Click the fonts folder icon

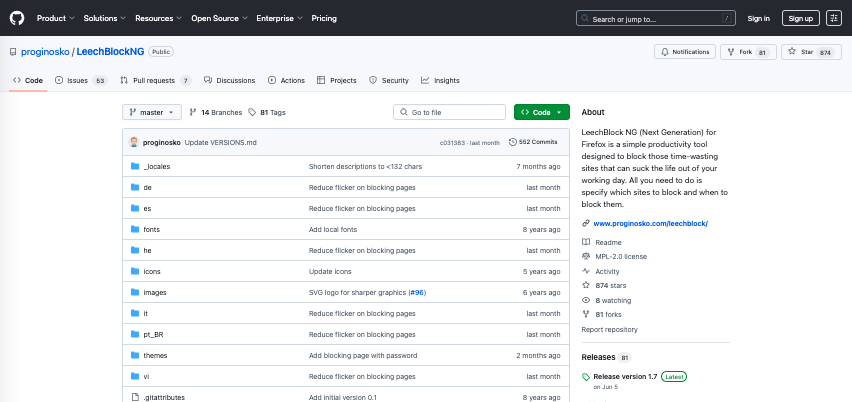135,229
